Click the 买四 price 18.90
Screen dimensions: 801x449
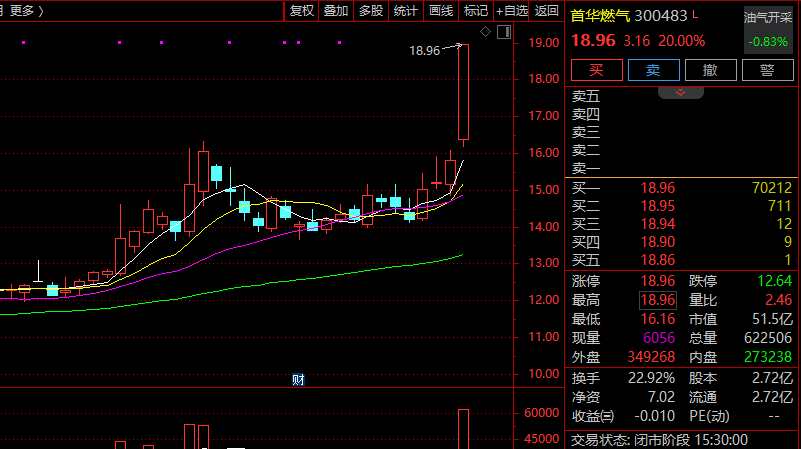(x=658, y=242)
